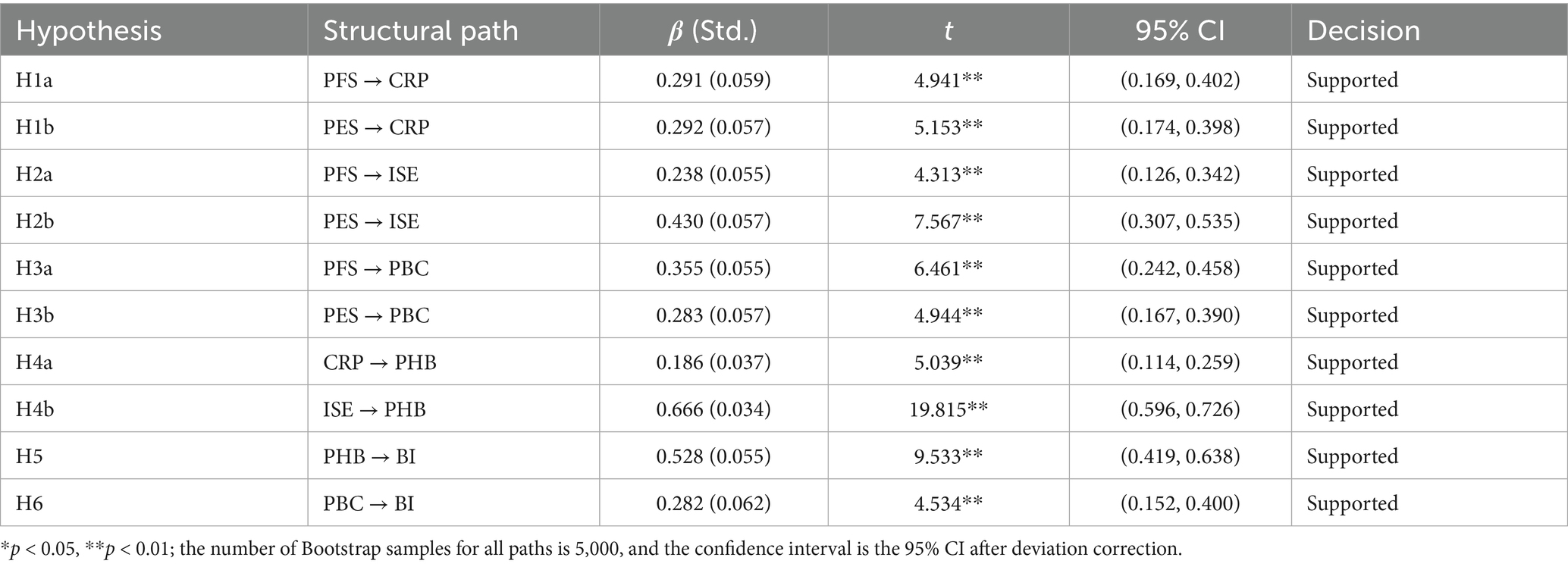1568x567 pixels.
Task: Click the table footnote about Bootstrap samples
Action: point(591,548)
